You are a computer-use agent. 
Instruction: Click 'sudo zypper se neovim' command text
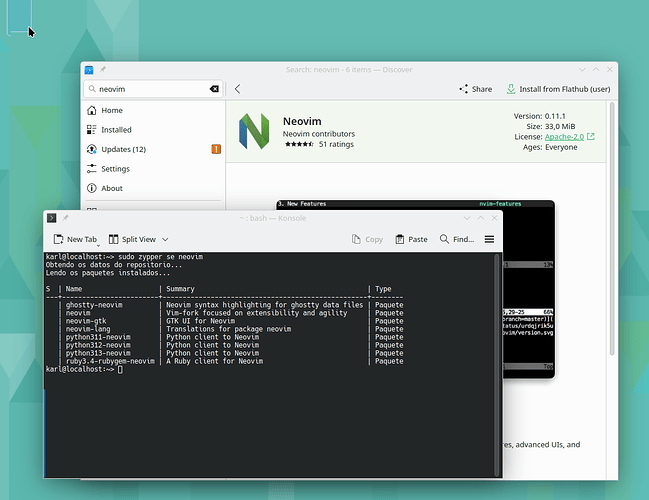point(161,257)
